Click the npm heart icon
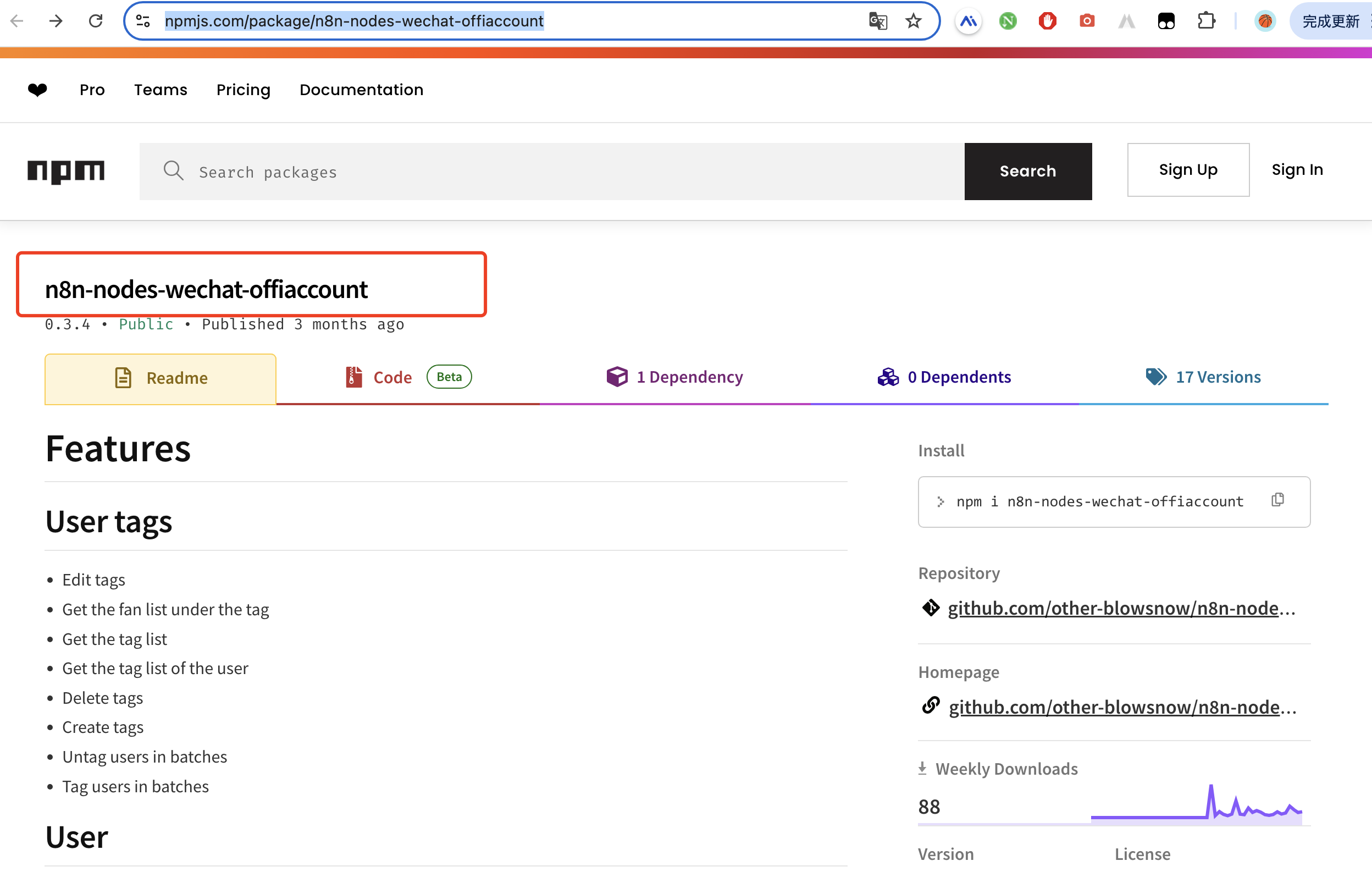This screenshot has height=872, width=1372. pyautogui.click(x=37, y=90)
